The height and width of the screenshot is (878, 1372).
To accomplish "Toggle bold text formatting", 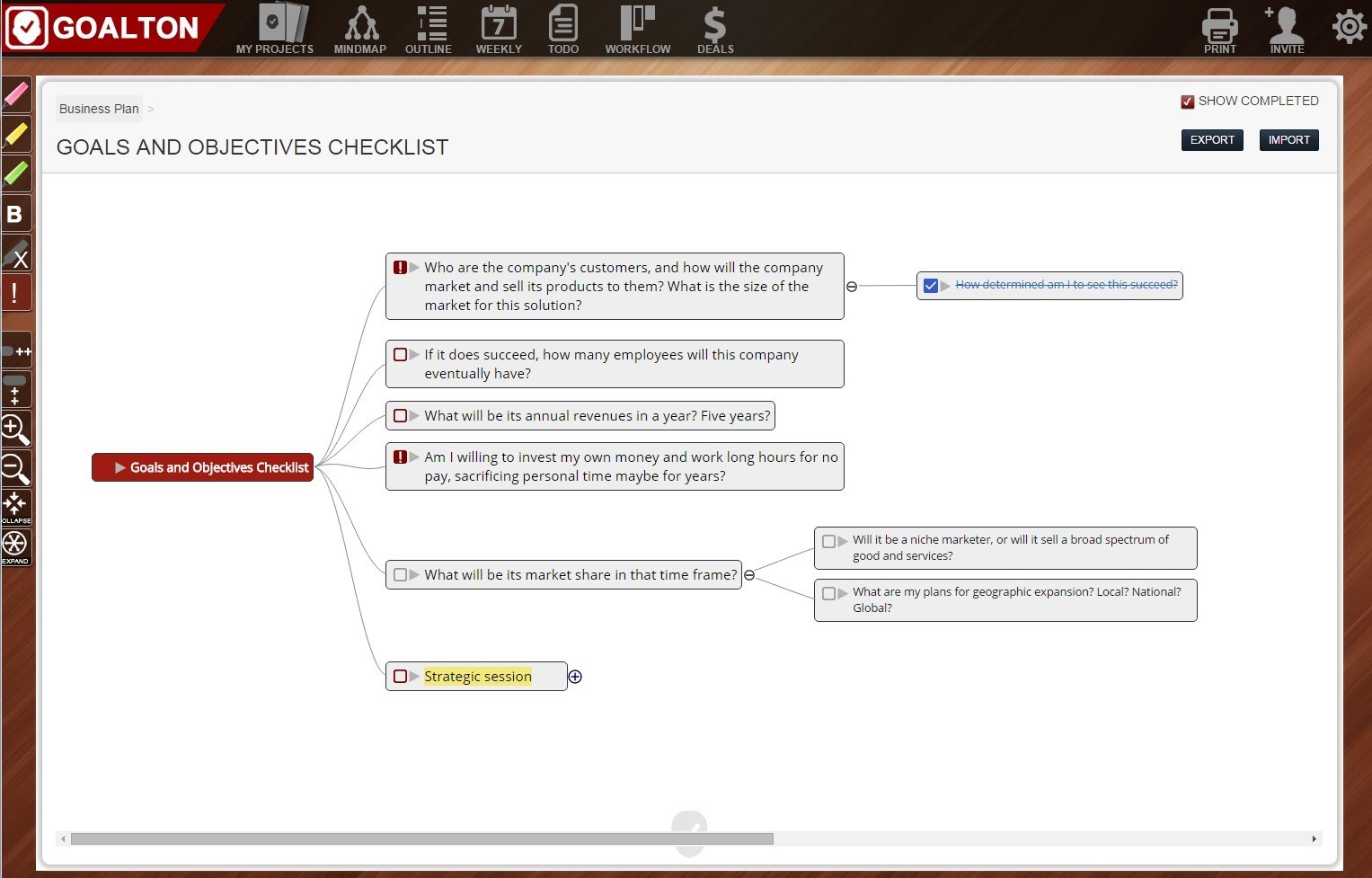I will pos(16,213).
